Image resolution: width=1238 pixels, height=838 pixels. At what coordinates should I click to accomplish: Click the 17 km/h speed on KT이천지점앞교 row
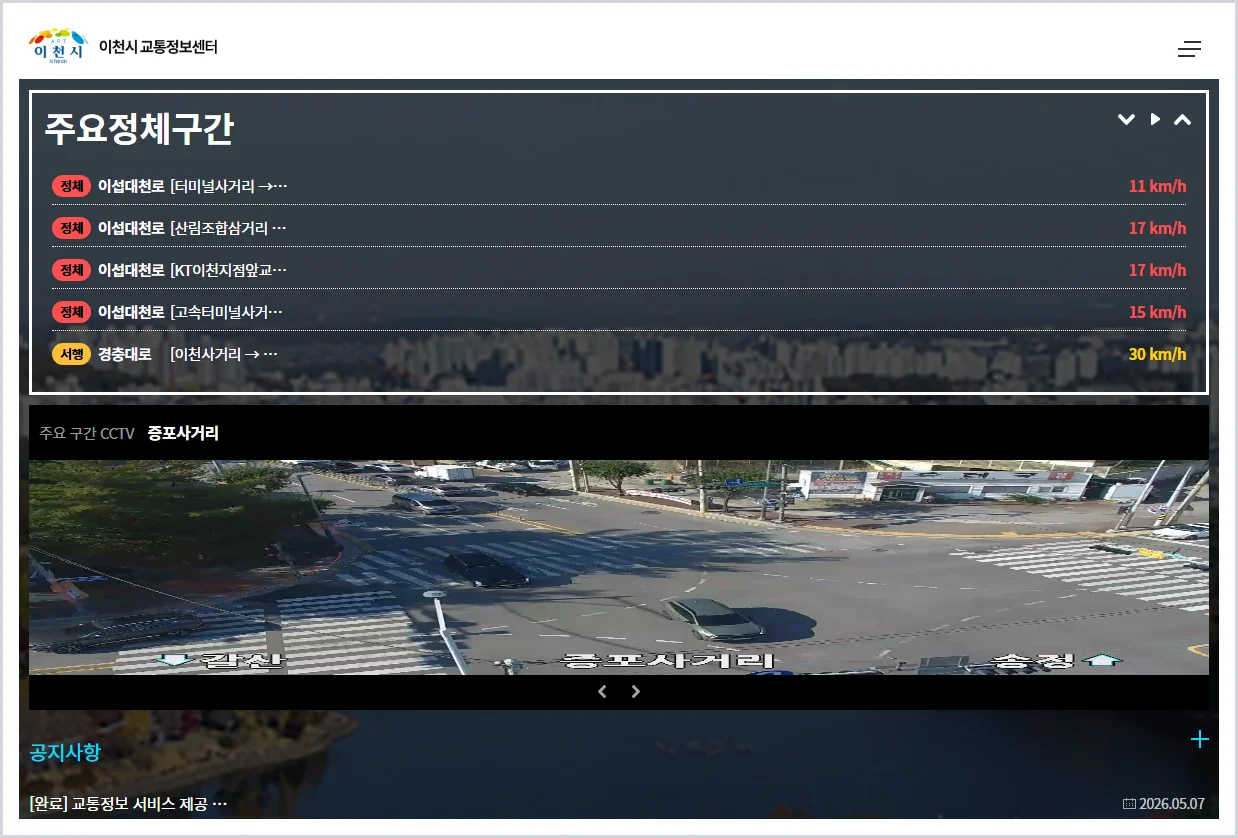point(1157,270)
